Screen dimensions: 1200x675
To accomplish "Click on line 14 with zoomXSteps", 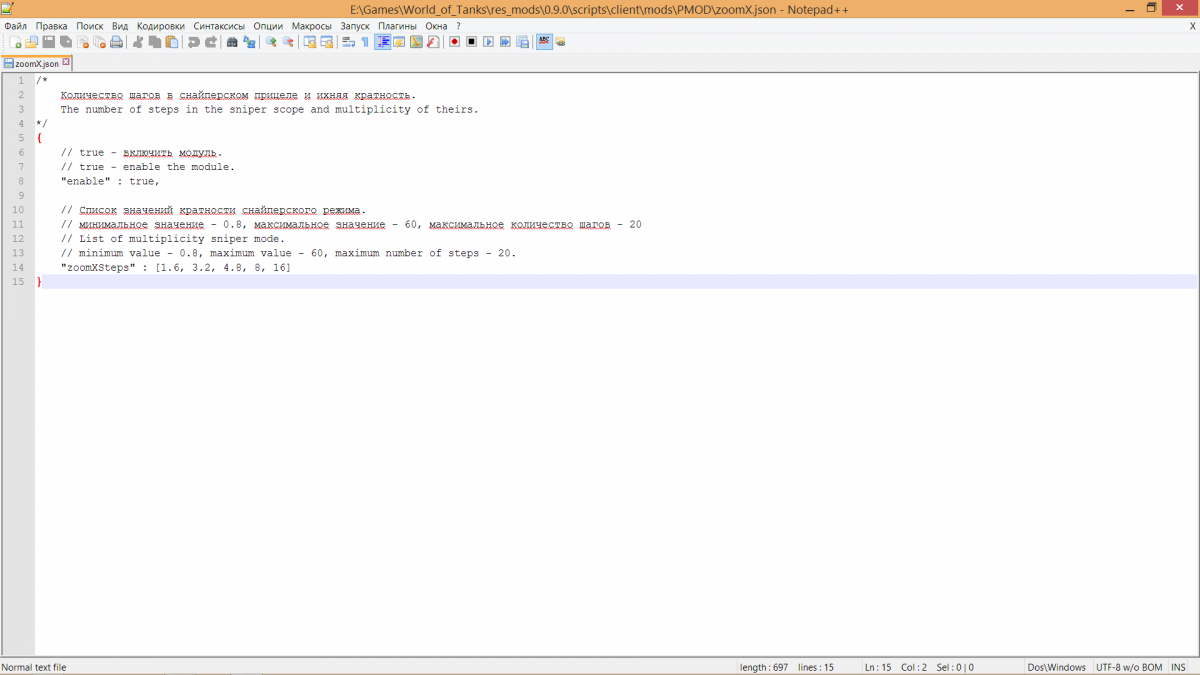I will click(x=175, y=268).
